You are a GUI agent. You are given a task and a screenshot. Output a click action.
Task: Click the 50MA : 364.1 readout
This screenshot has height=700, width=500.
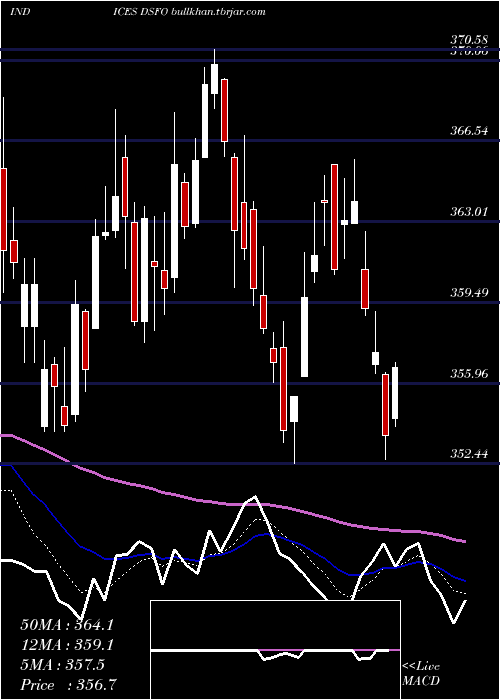point(67,625)
